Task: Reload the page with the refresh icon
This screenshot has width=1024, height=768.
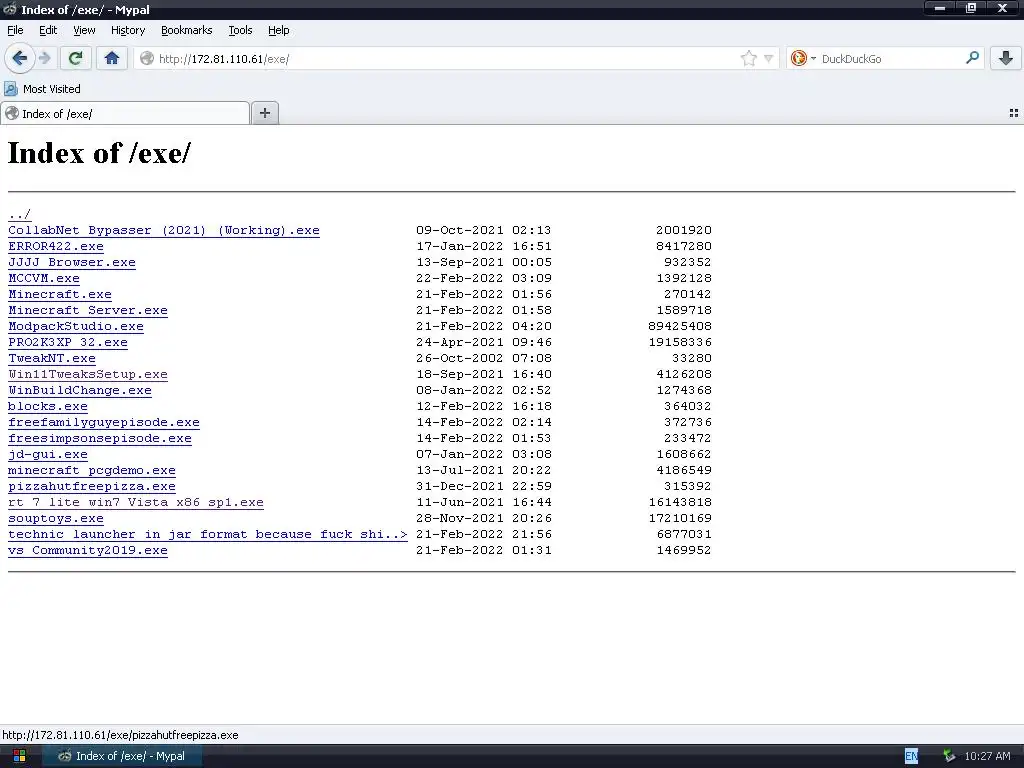Action: 75,59
